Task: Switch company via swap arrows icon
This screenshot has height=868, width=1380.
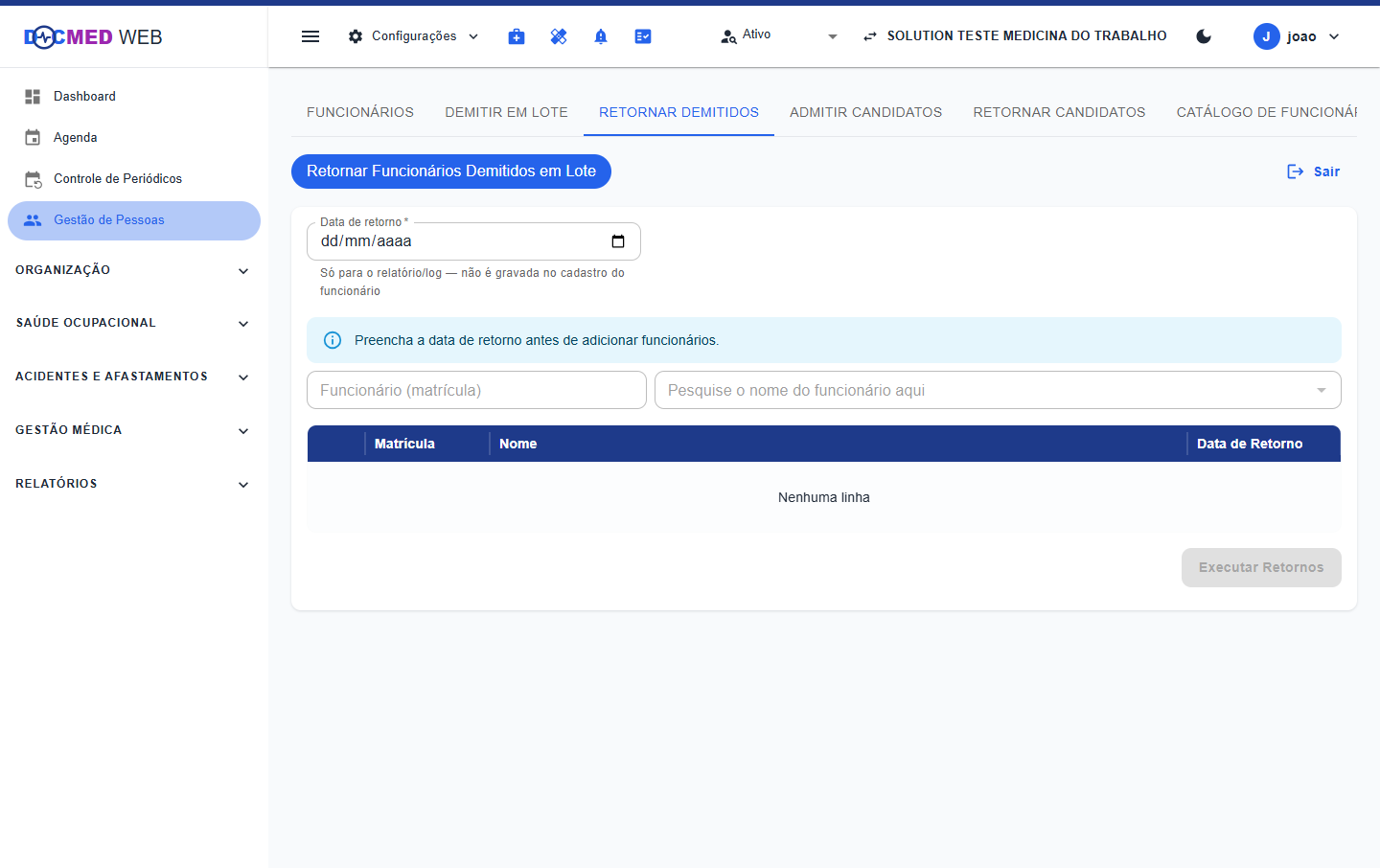Action: pyautogui.click(x=870, y=36)
